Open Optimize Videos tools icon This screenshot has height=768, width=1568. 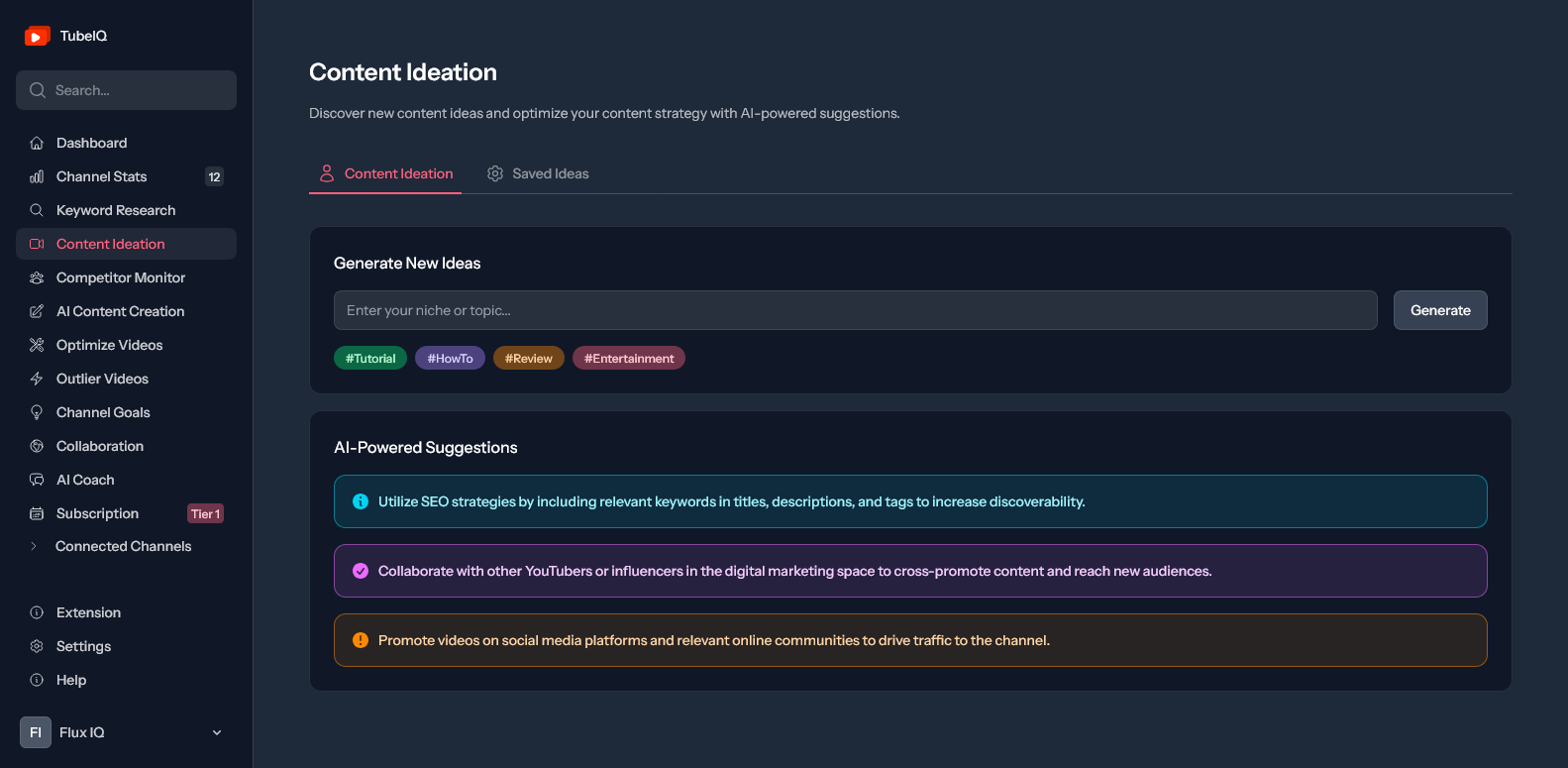37,345
